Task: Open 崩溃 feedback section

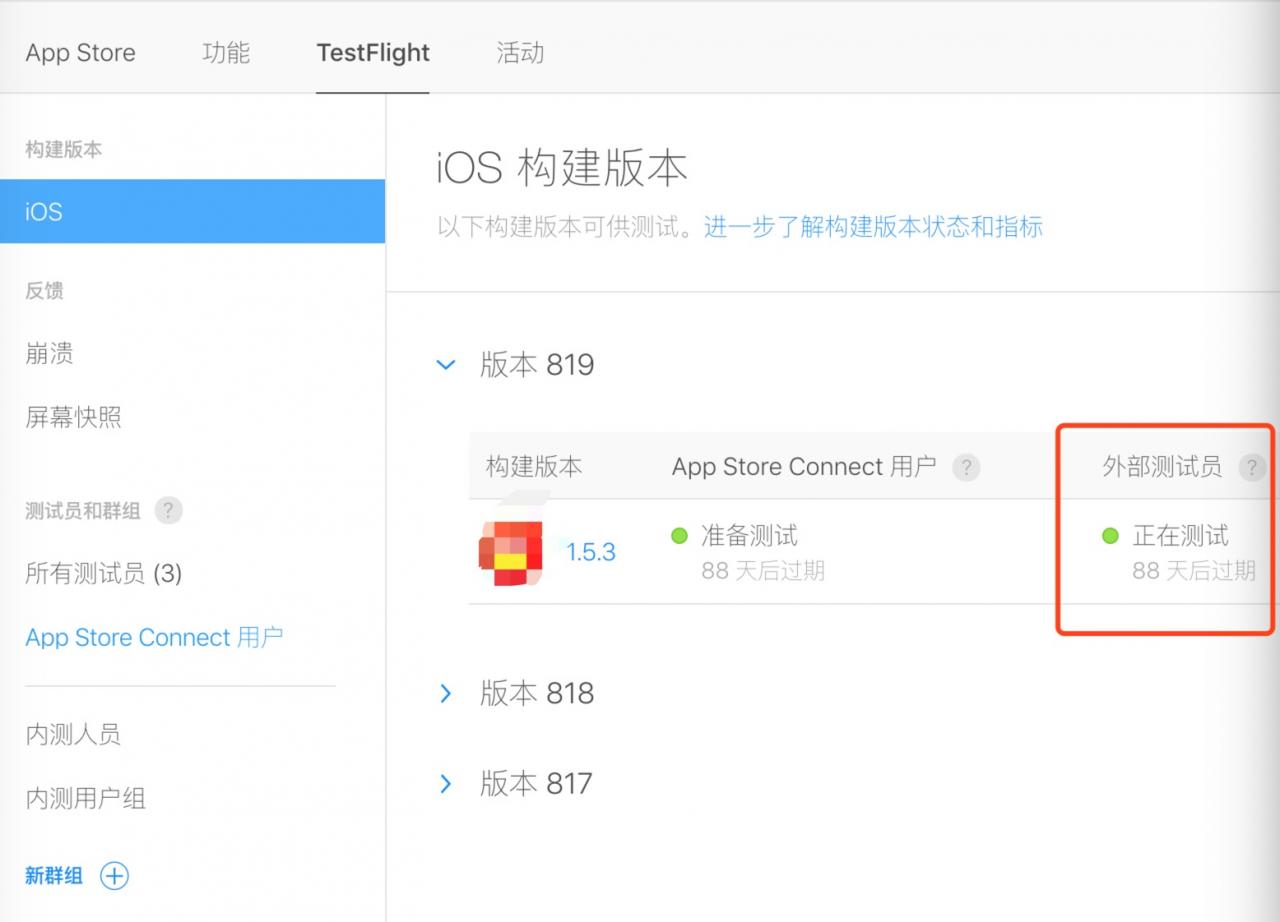Action: click(x=49, y=353)
